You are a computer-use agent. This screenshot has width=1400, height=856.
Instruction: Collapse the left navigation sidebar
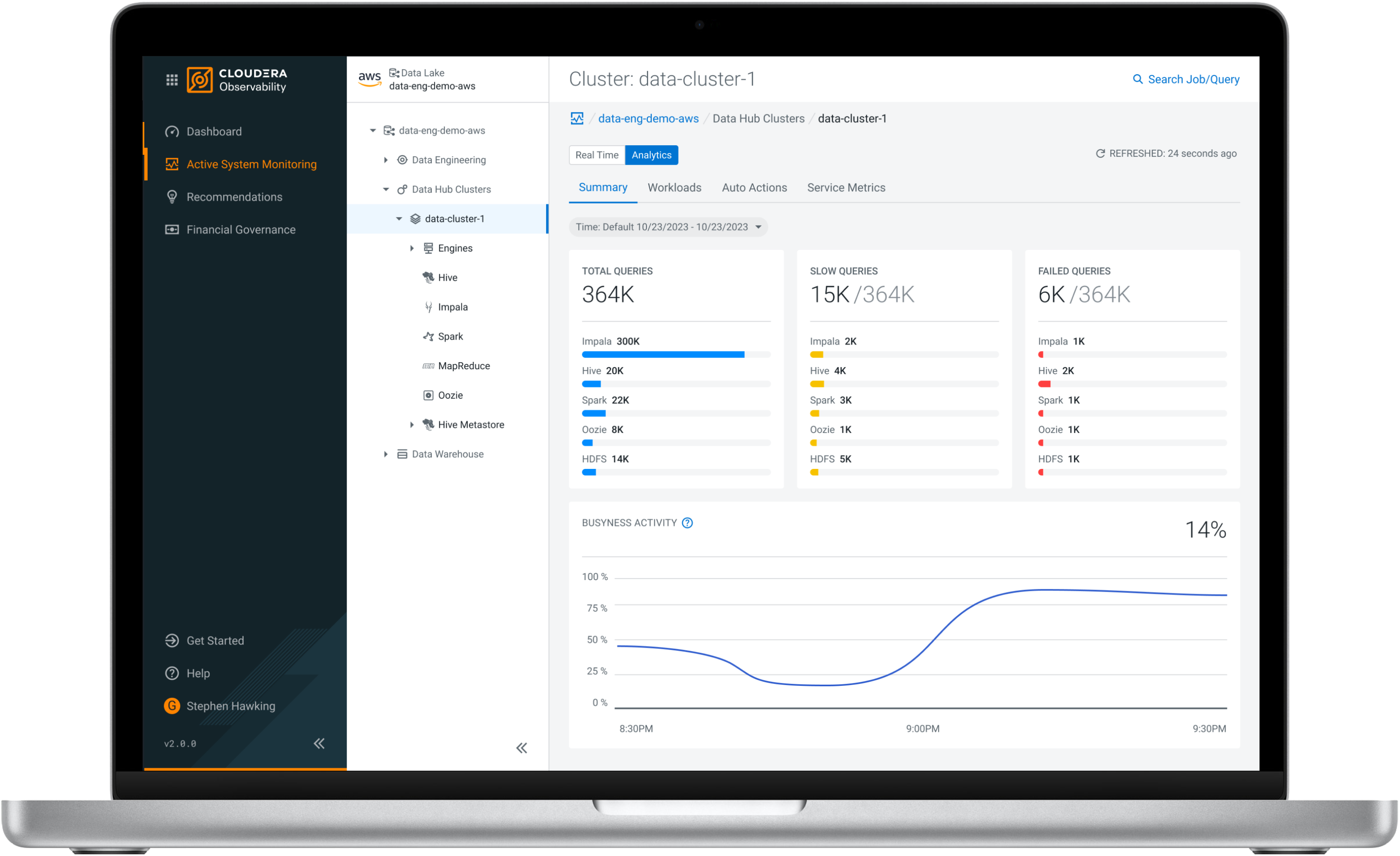319,744
